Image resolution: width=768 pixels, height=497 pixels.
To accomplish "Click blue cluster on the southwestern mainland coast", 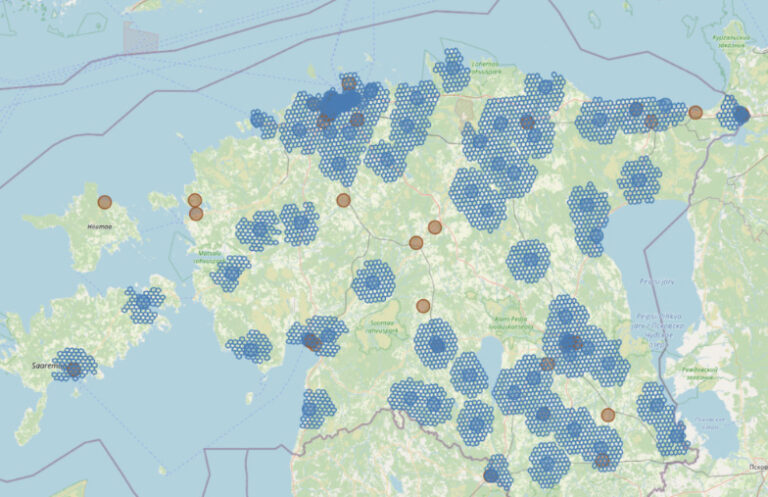I will tap(316, 408).
